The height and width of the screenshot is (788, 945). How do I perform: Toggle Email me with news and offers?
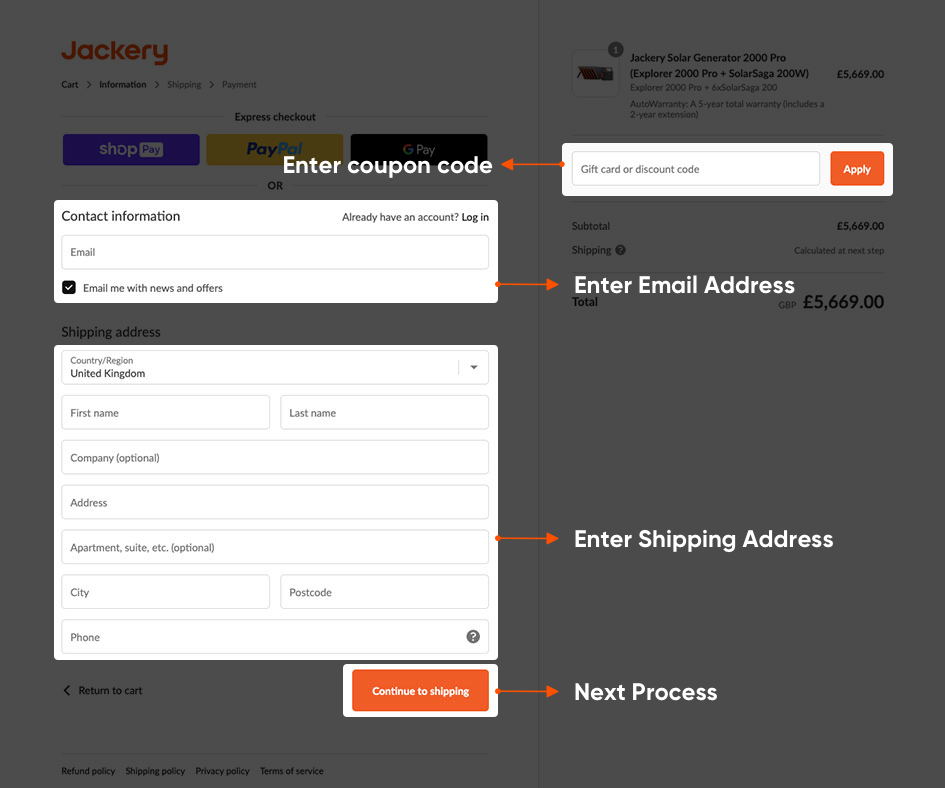click(x=69, y=288)
